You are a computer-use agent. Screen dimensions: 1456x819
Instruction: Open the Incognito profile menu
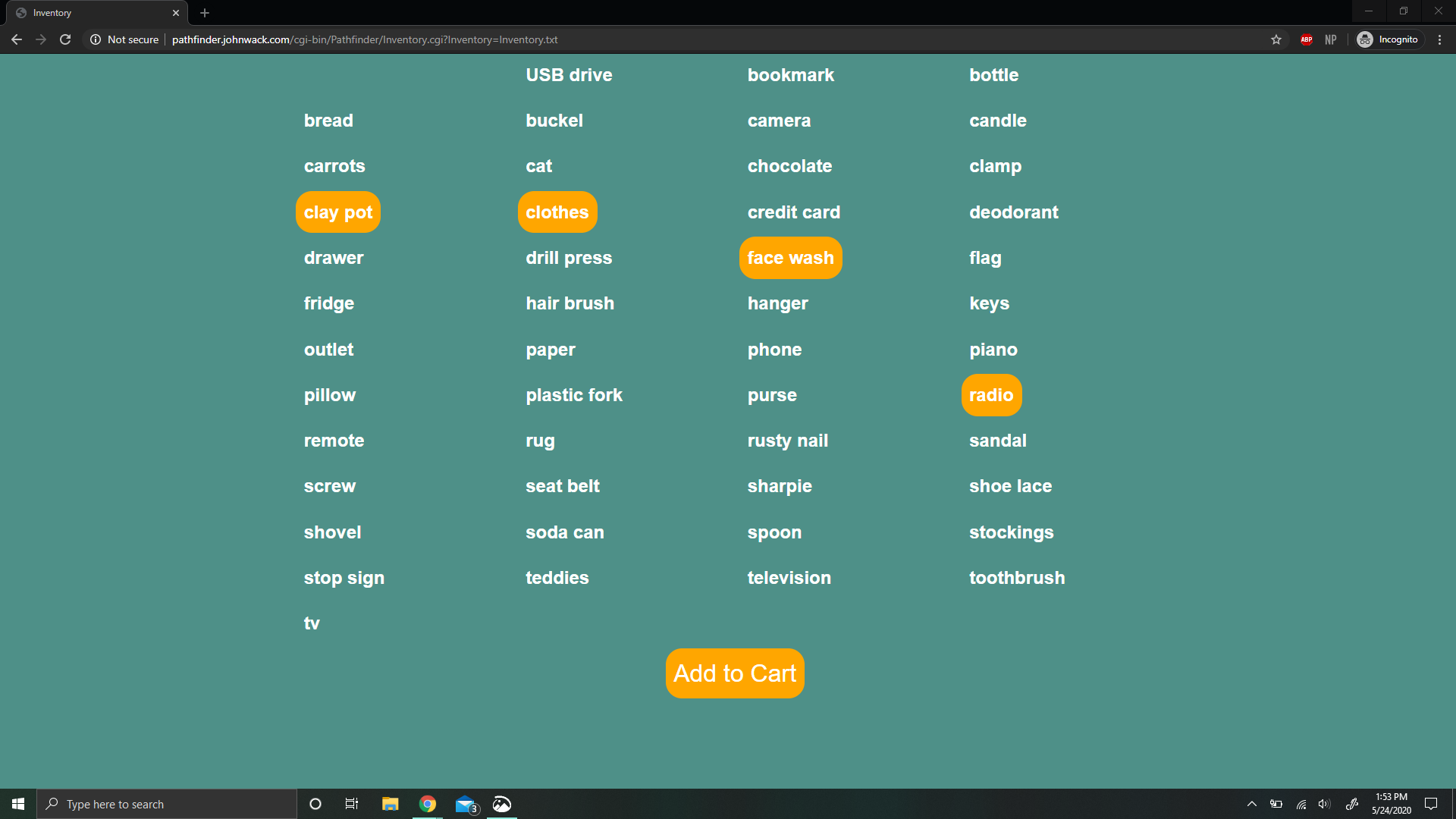[x=1388, y=39]
